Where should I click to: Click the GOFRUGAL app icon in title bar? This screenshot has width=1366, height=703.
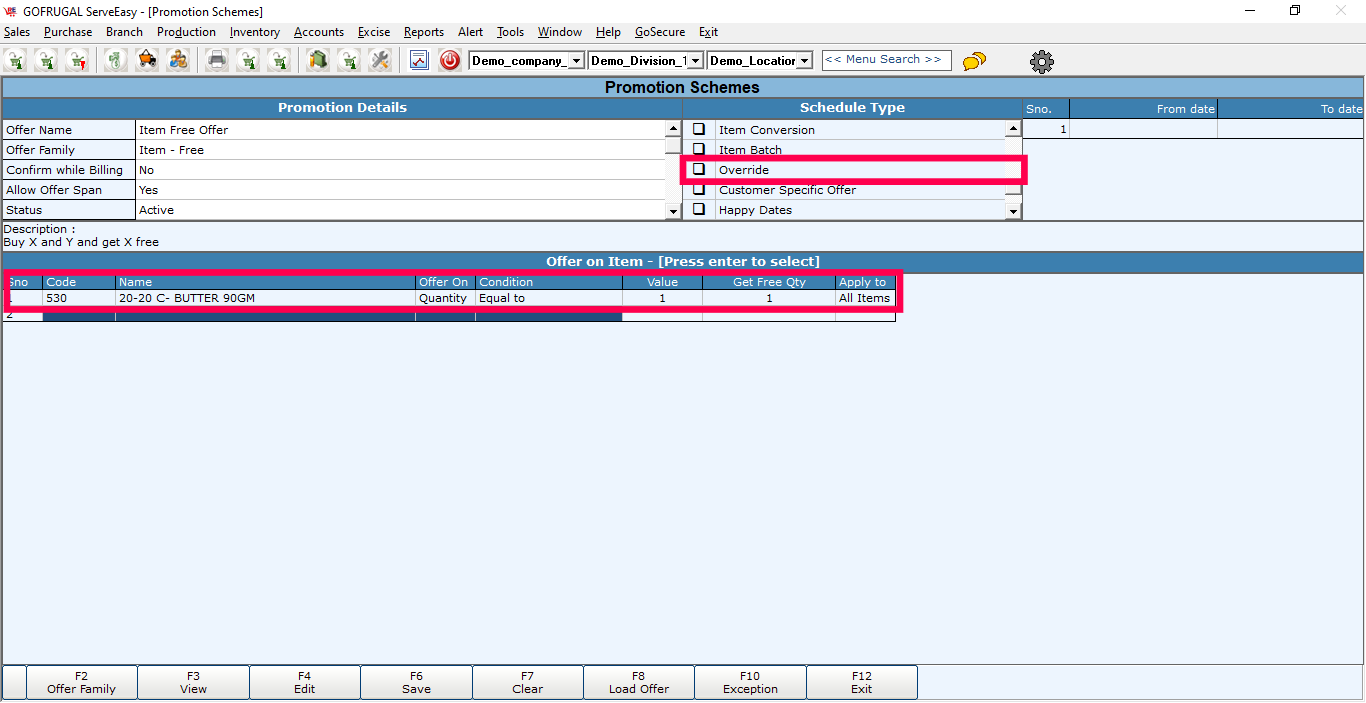tap(11, 11)
